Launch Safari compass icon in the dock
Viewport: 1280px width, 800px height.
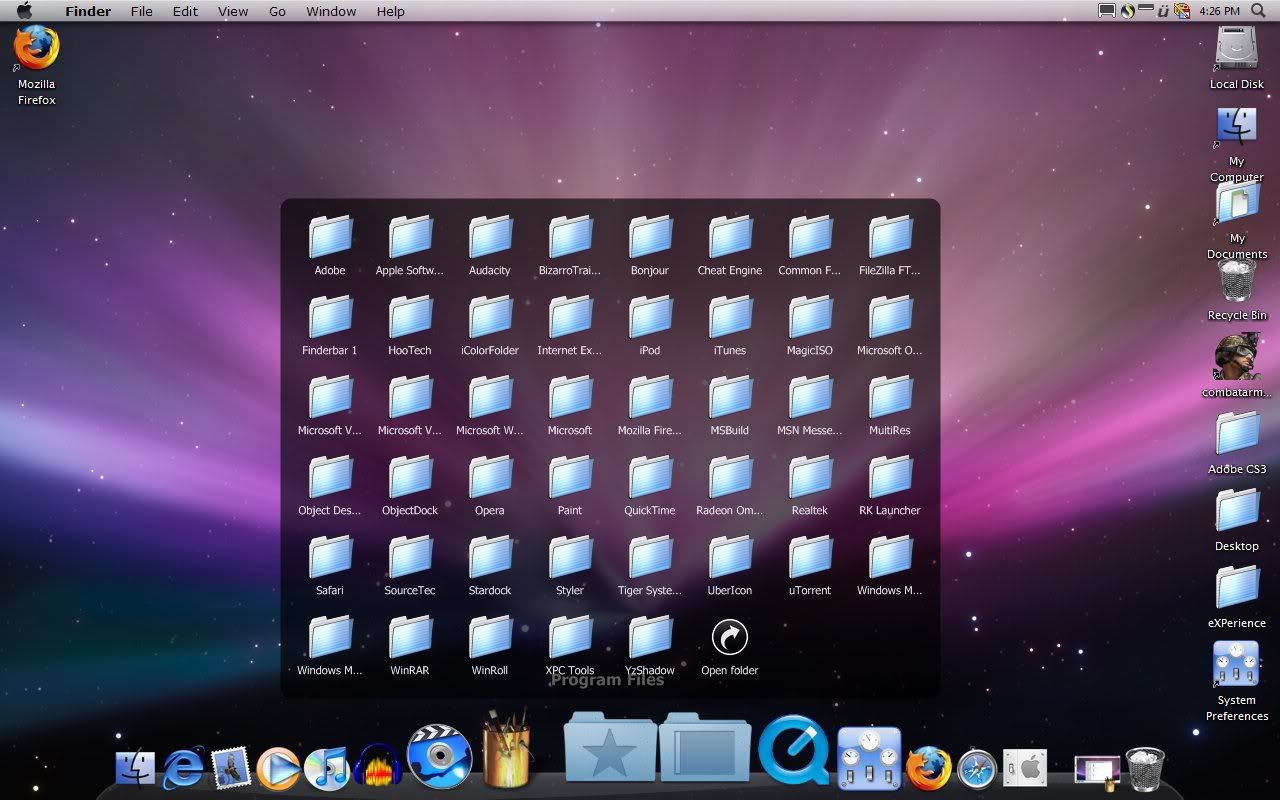tap(977, 768)
